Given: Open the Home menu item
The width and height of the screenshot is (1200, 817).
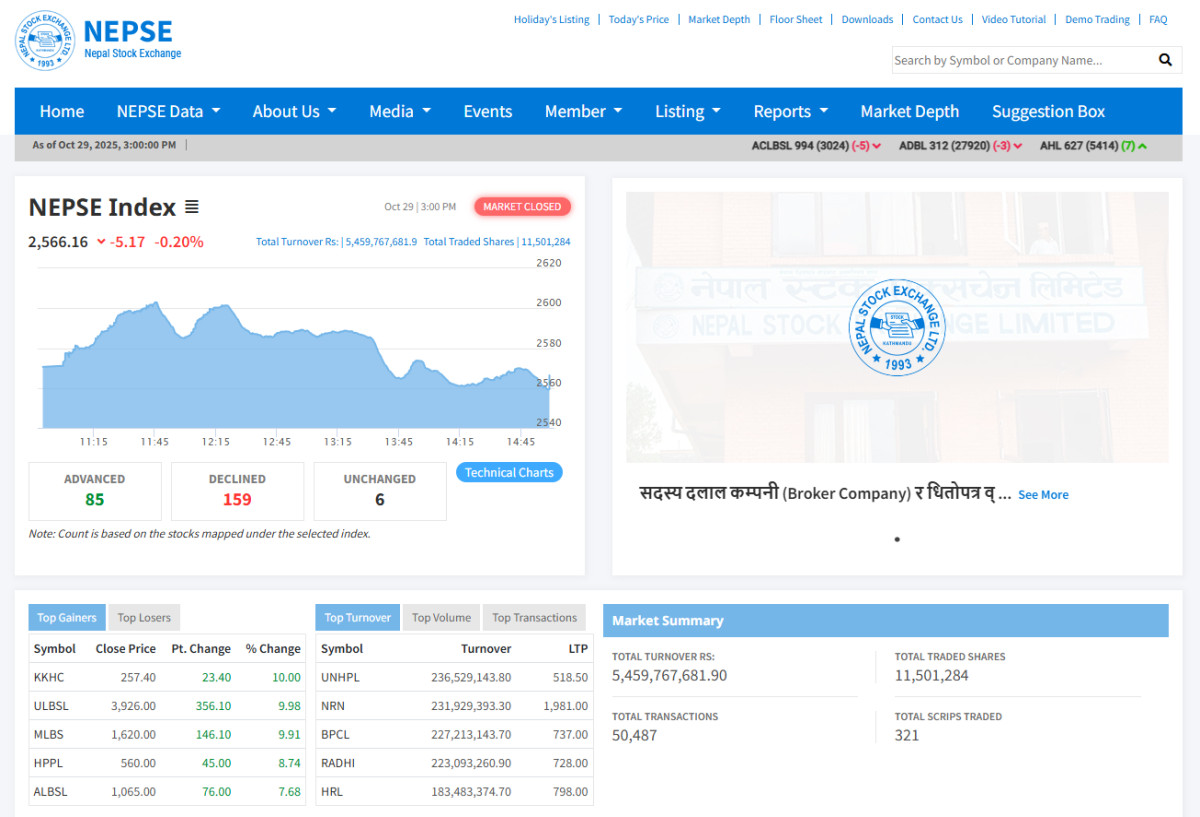Looking at the screenshot, I should tap(62, 111).
